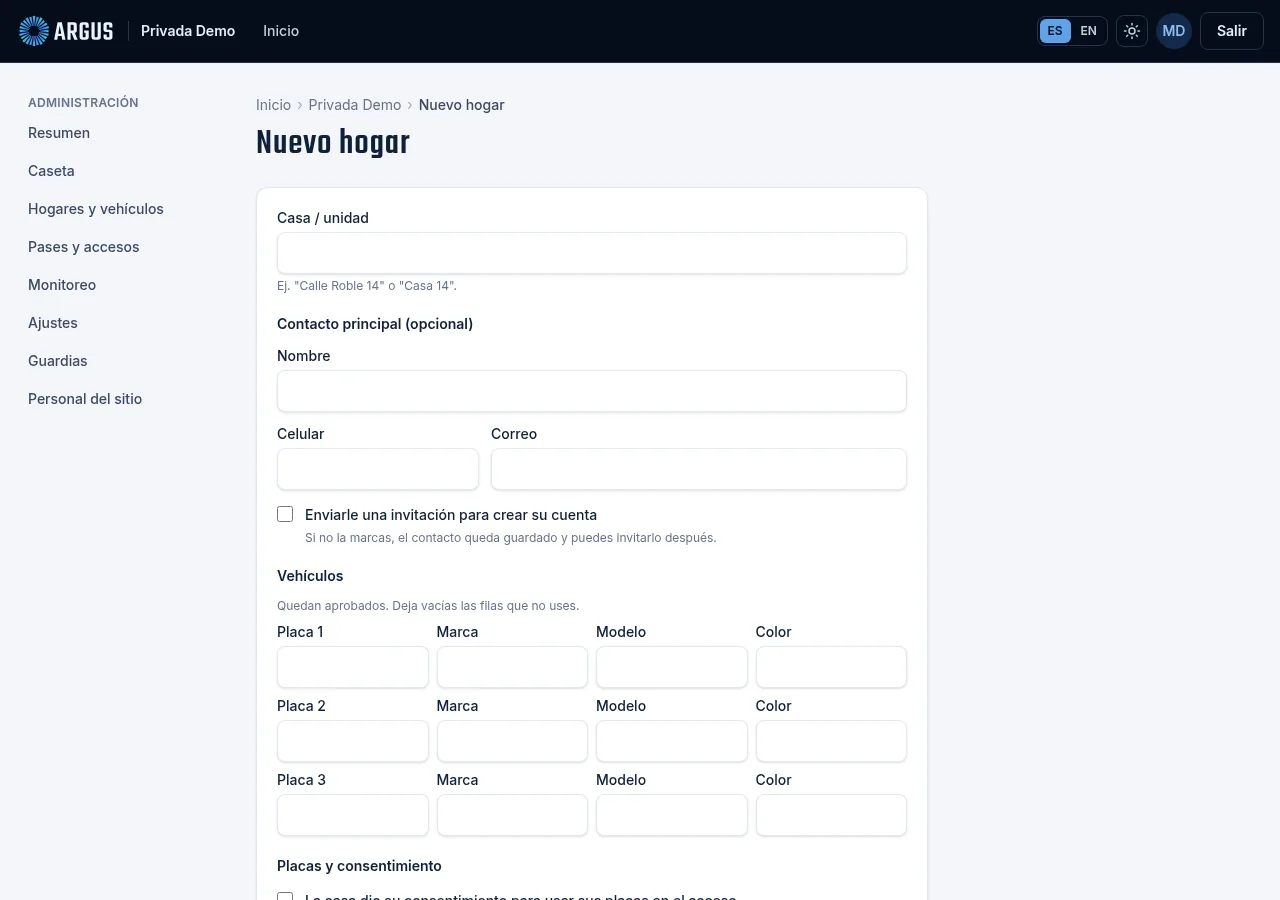Click the ADMINISTRACIÓN sidebar heading

pos(83,103)
